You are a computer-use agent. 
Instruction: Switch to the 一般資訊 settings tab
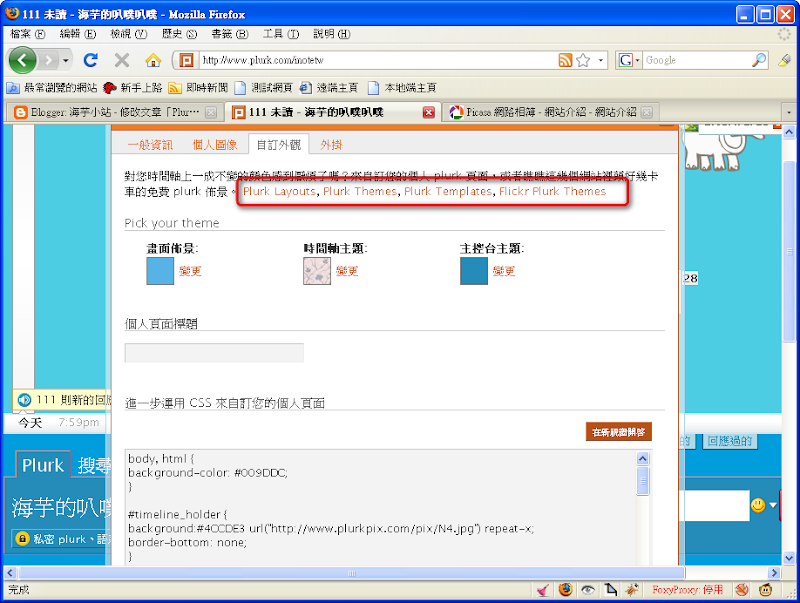(x=150, y=145)
